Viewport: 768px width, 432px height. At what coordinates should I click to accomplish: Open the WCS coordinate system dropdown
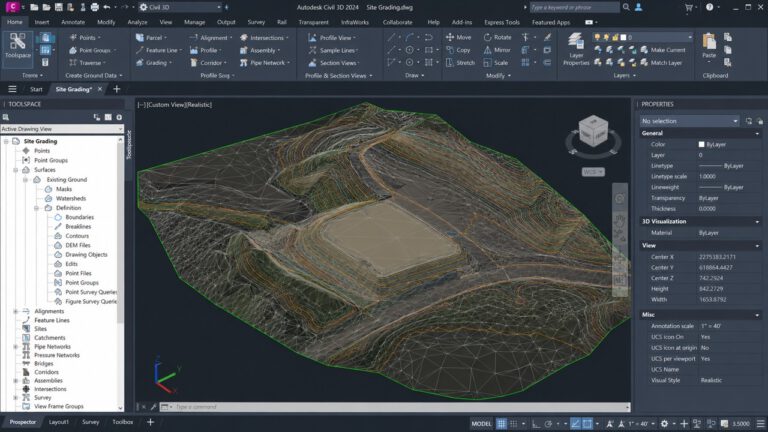pos(593,172)
